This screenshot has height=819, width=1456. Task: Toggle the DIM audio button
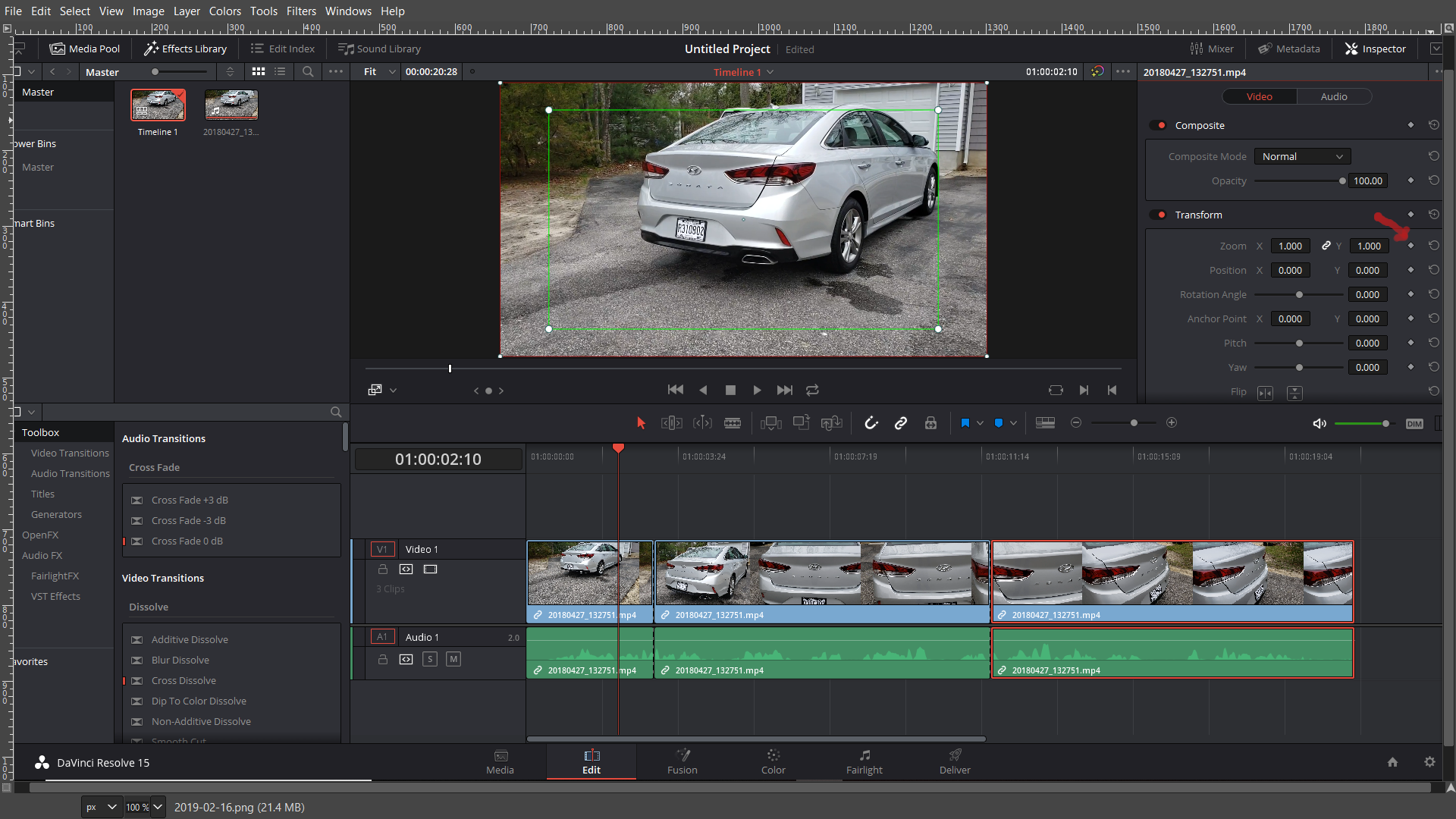click(x=1414, y=424)
